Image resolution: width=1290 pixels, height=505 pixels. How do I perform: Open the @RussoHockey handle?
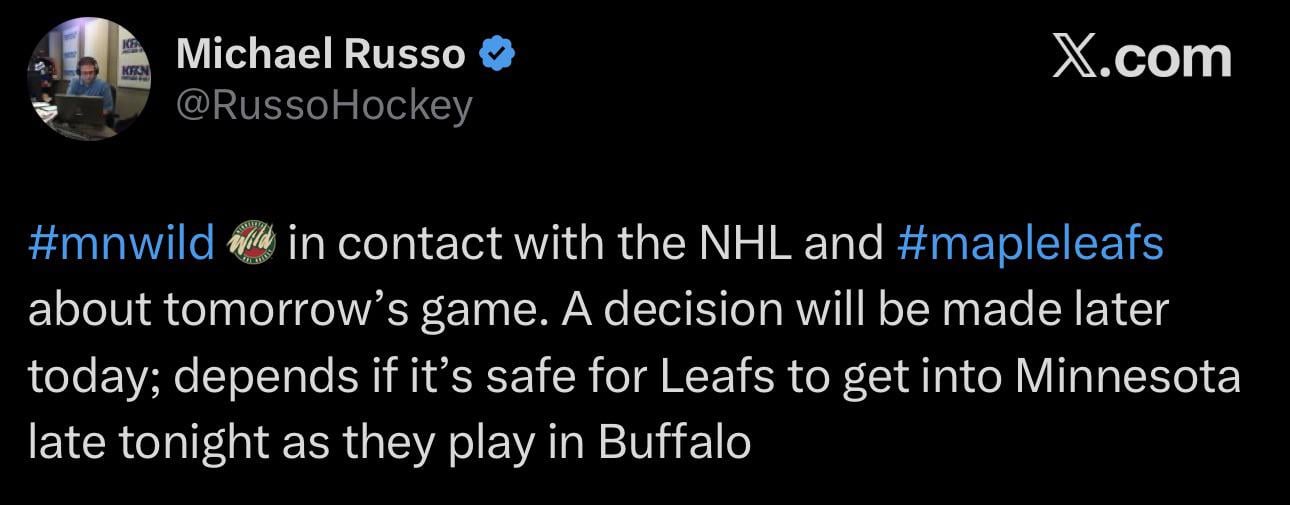point(323,104)
